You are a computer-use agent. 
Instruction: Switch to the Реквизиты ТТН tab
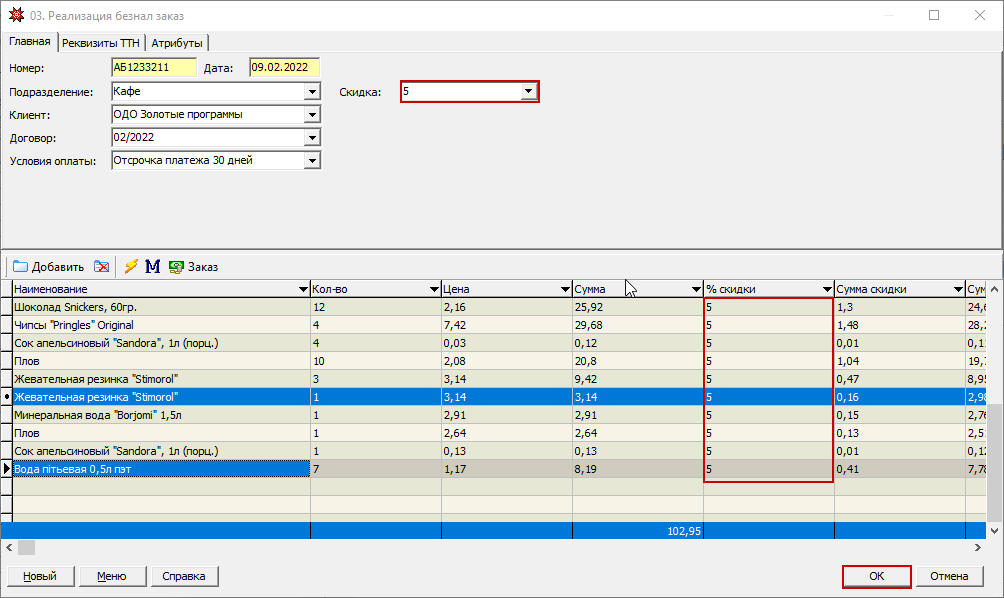pos(101,42)
